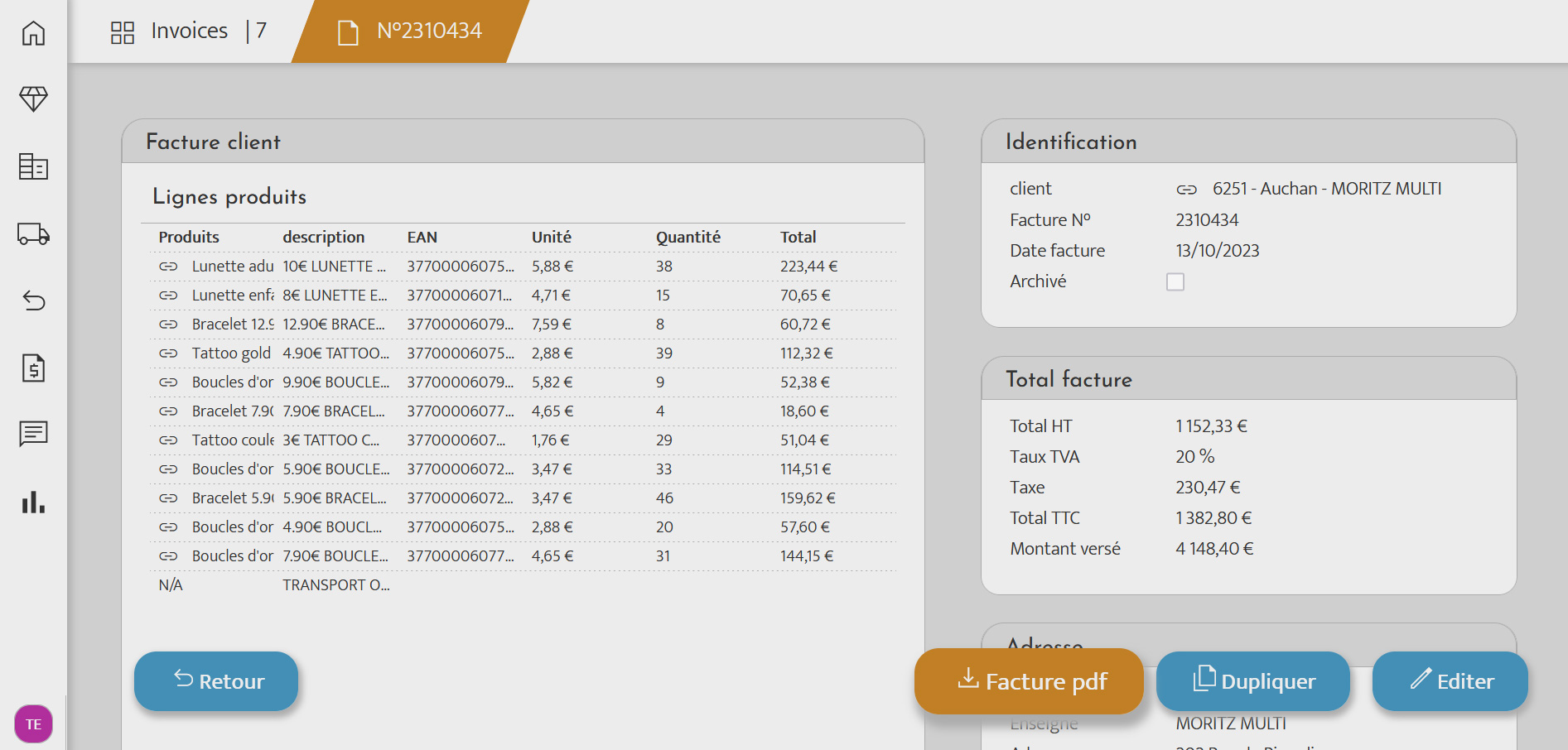Click the grid icon beside Invoices
Viewport: 1568px width, 750px height.
point(123,32)
